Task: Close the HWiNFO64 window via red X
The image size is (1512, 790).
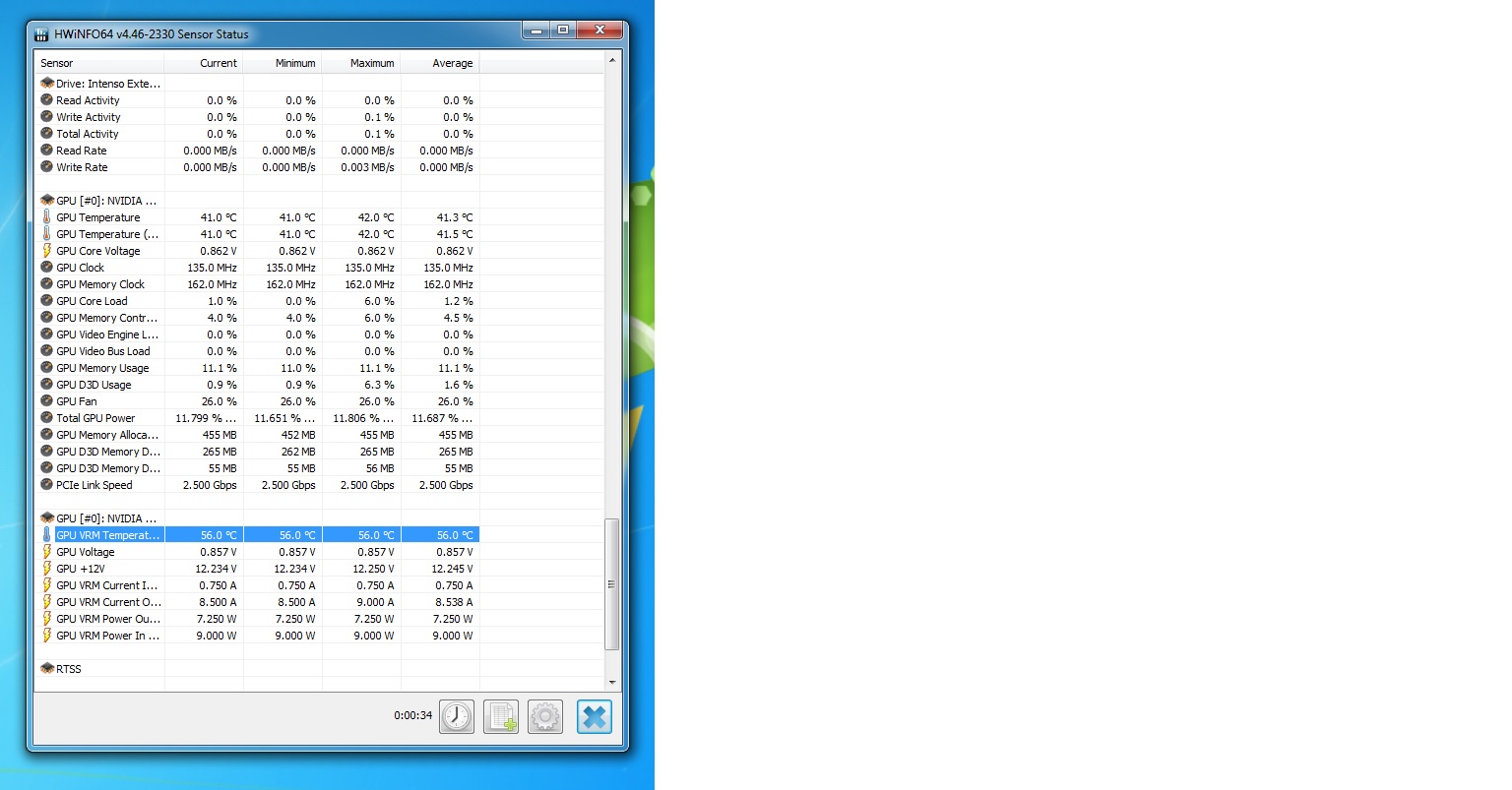Action: click(599, 31)
